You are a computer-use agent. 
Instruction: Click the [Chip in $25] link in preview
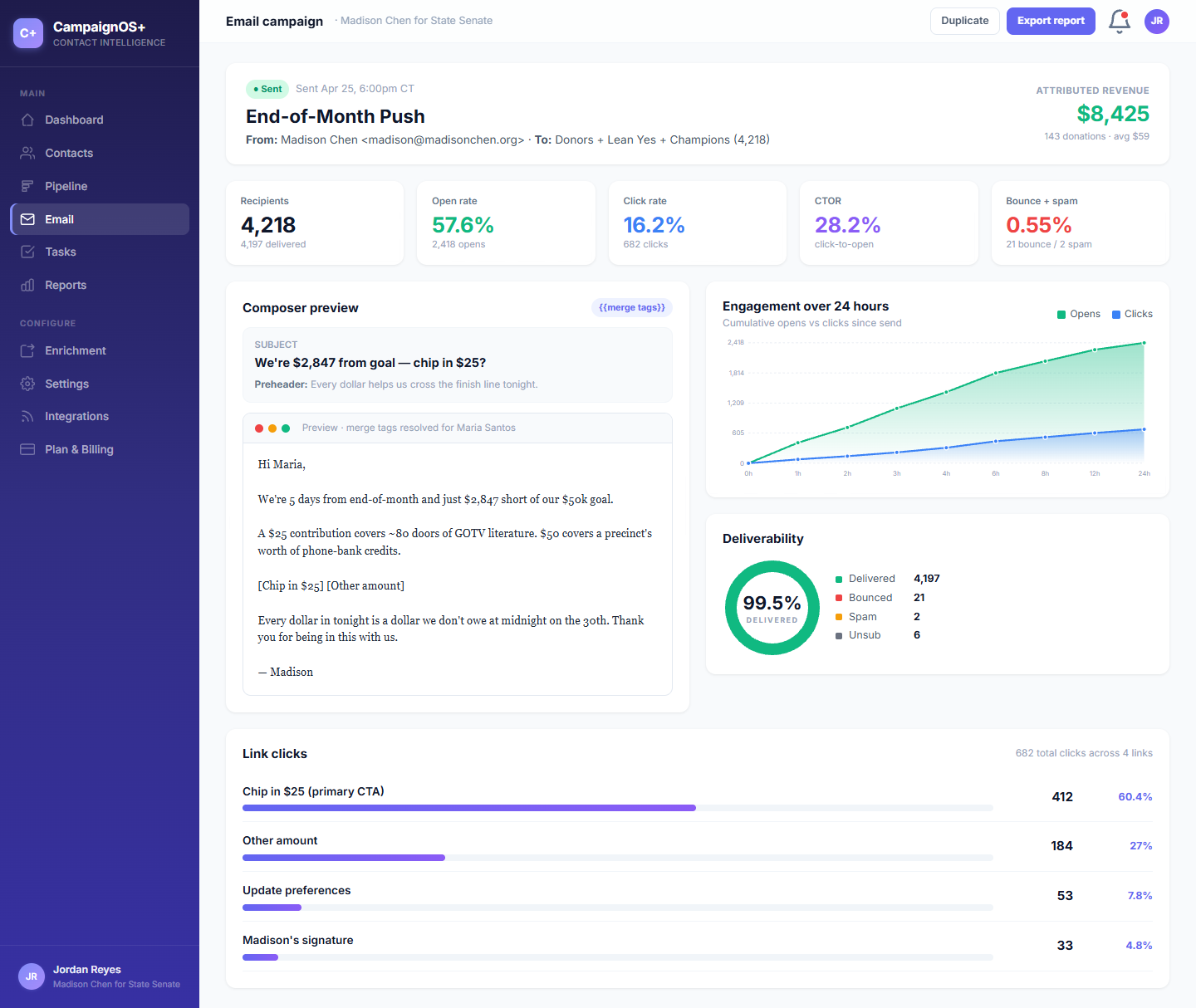point(291,585)
